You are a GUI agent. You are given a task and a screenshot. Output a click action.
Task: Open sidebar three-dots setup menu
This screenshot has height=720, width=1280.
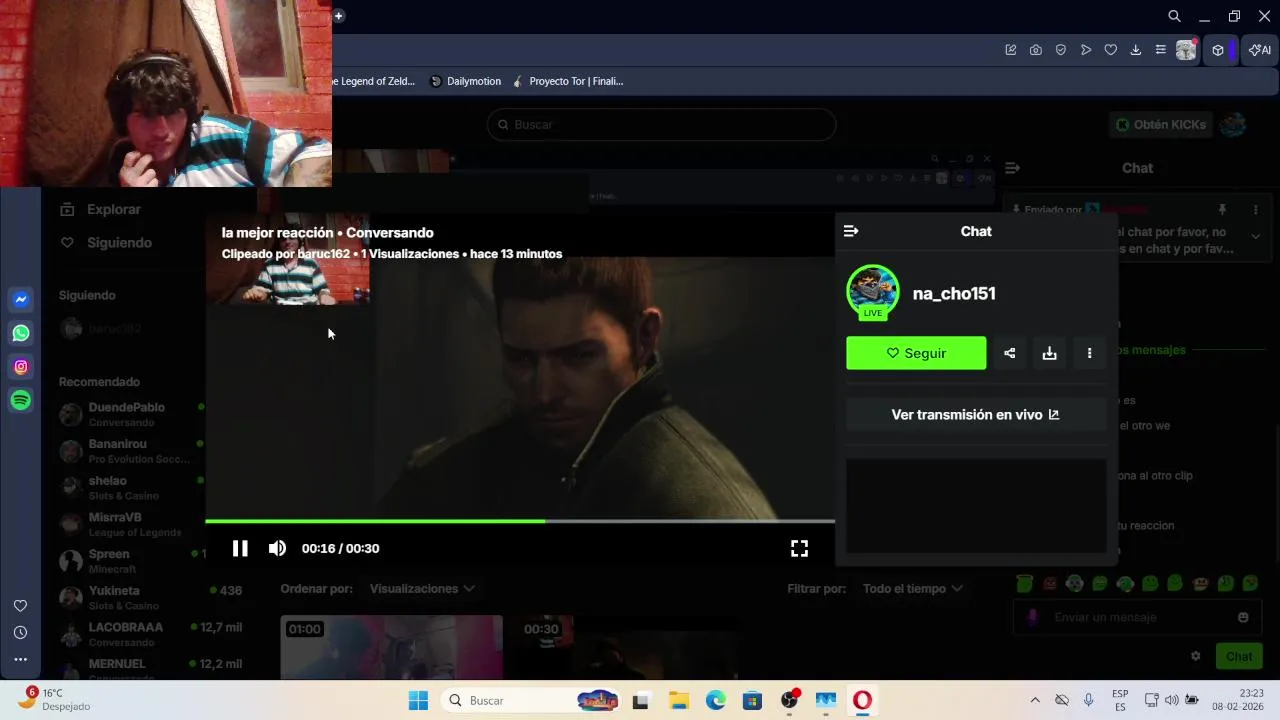pyautogui.click(x=20, y=659)
